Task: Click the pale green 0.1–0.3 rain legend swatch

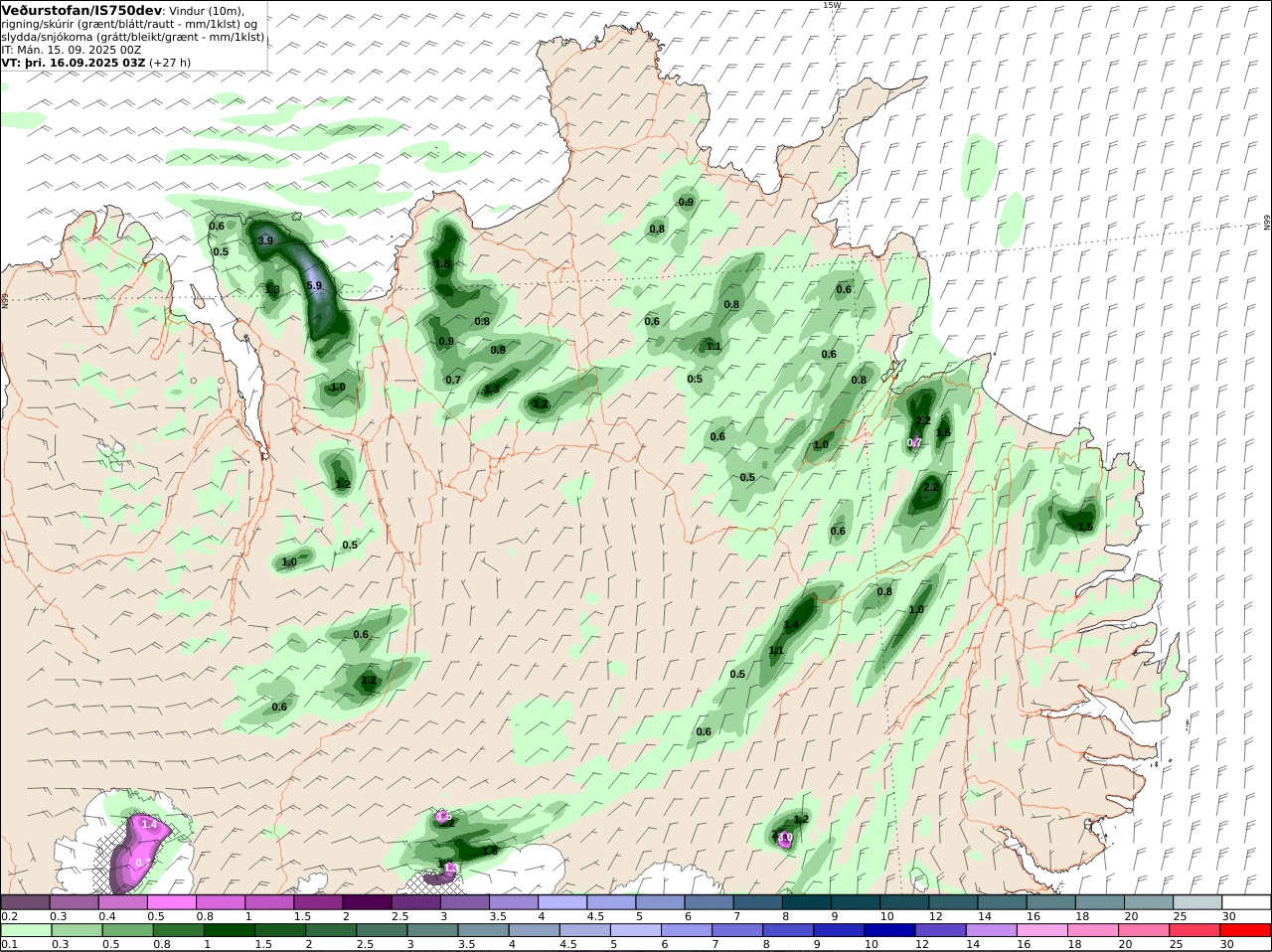Action: point(25,930)
